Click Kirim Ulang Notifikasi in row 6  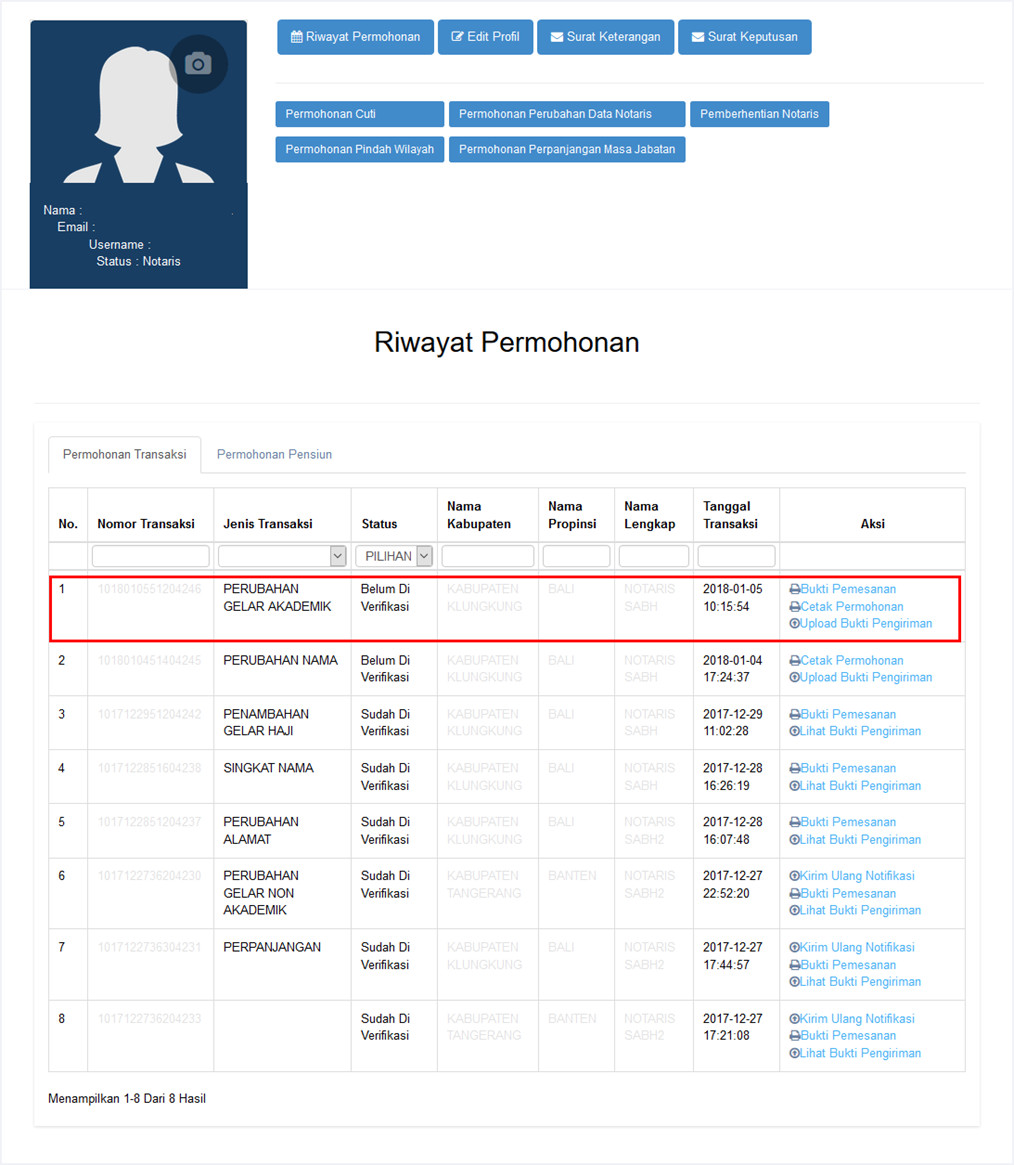pyautogui.click(x=856, y=876)
